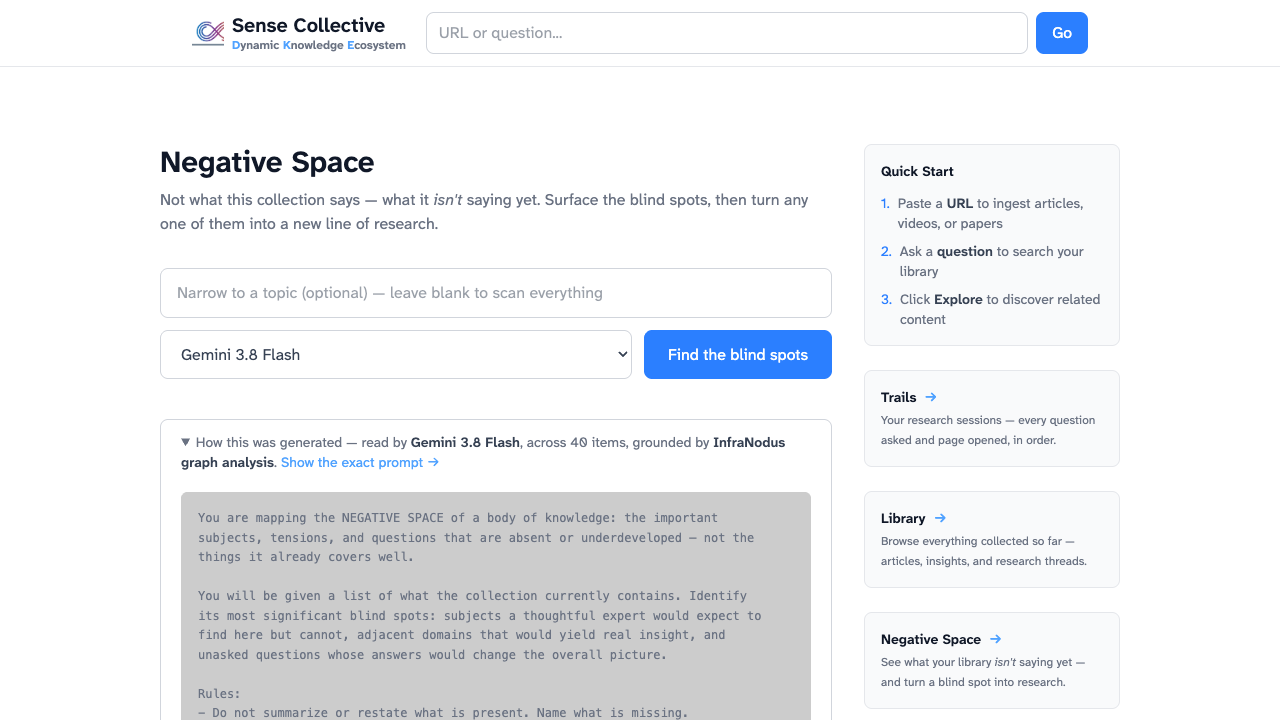Select 'Paste a URL to ingest' step text
This screenshot has height=720, width=1280.
point(990,213)
